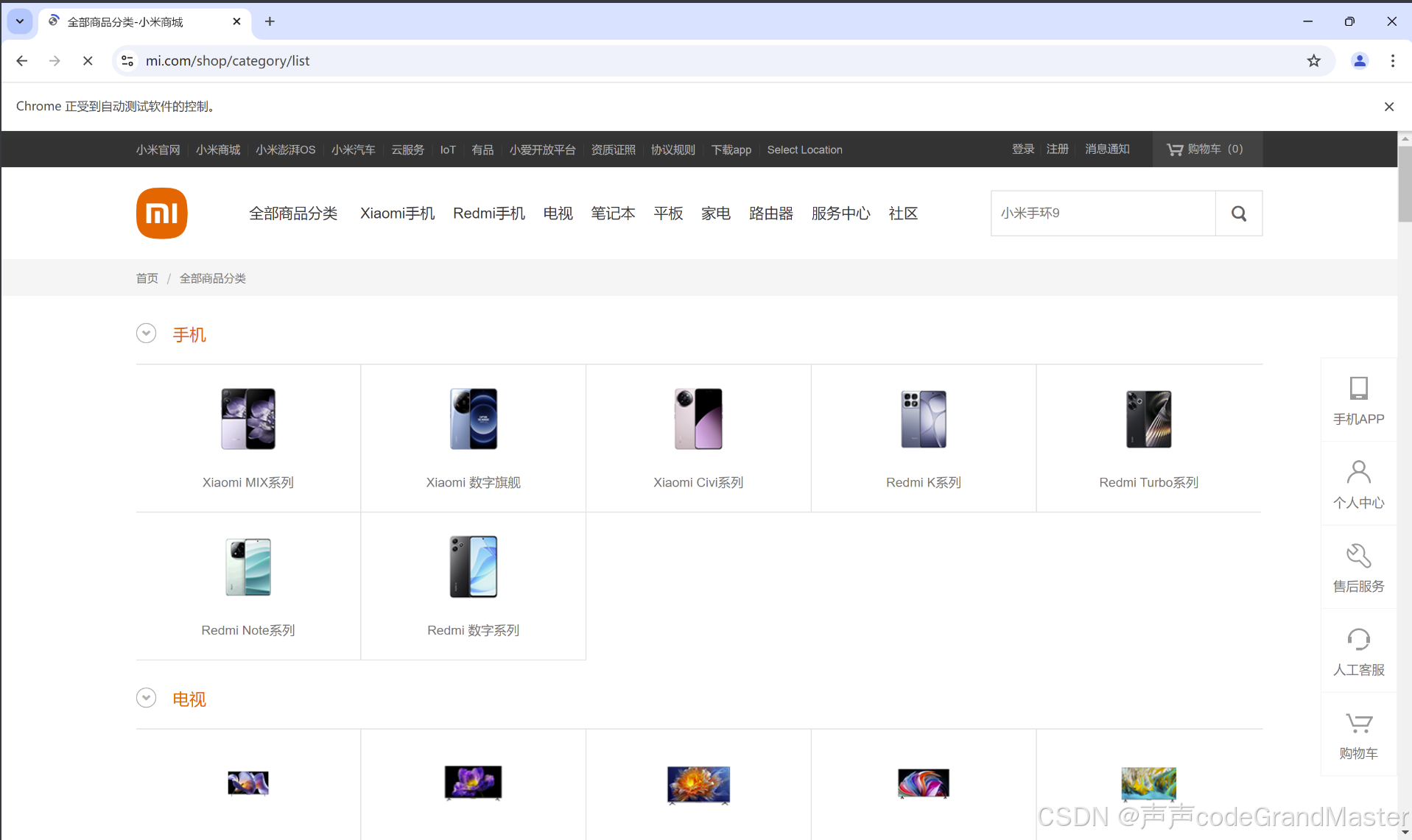The height and width of the screenshot is (840, 1412).
Task: Bookmark this page with the star
Action: point(1313,61)
